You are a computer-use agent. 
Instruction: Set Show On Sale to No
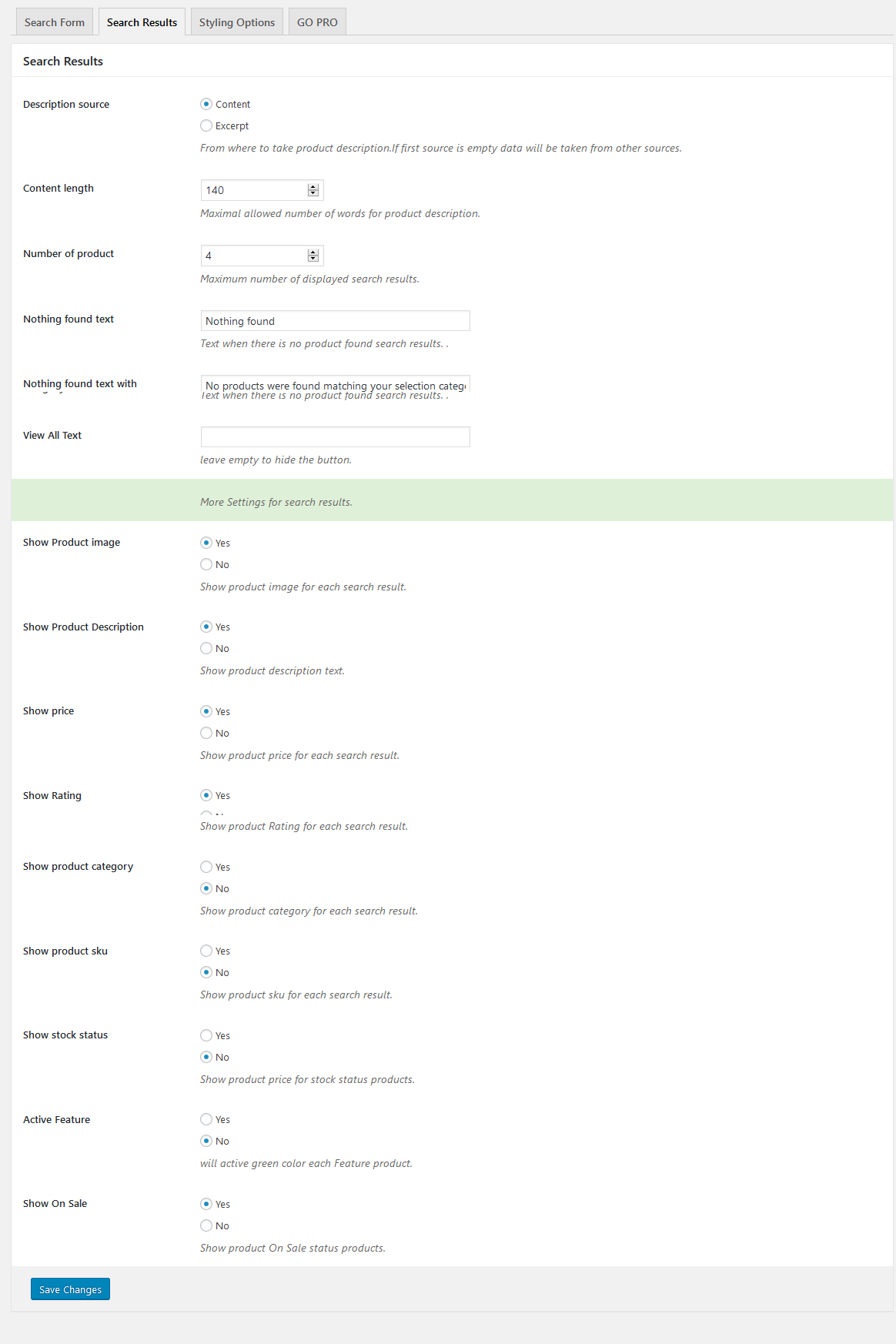206,1225
